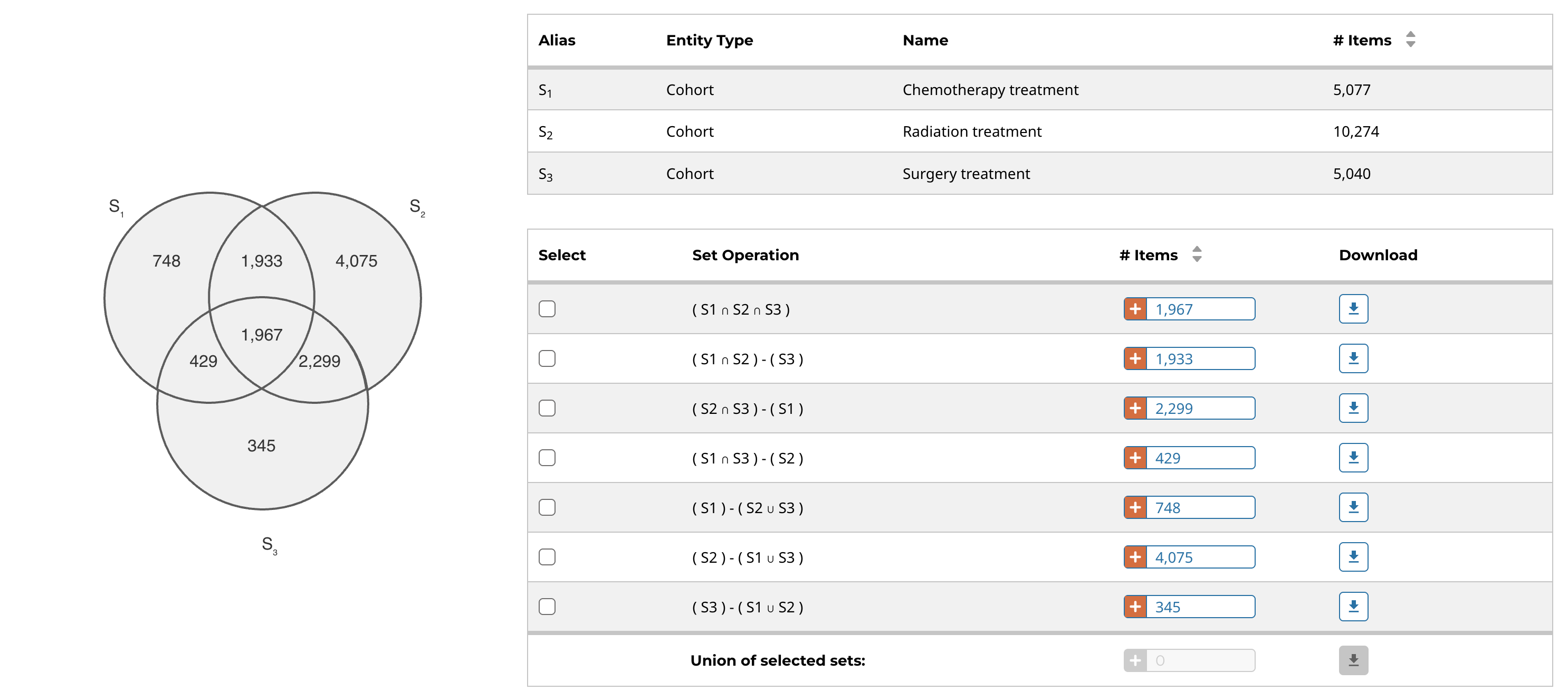
Task: Download the S1 ∩ S2 ∩ S3 set
Action: click(x=1353, y=309)
